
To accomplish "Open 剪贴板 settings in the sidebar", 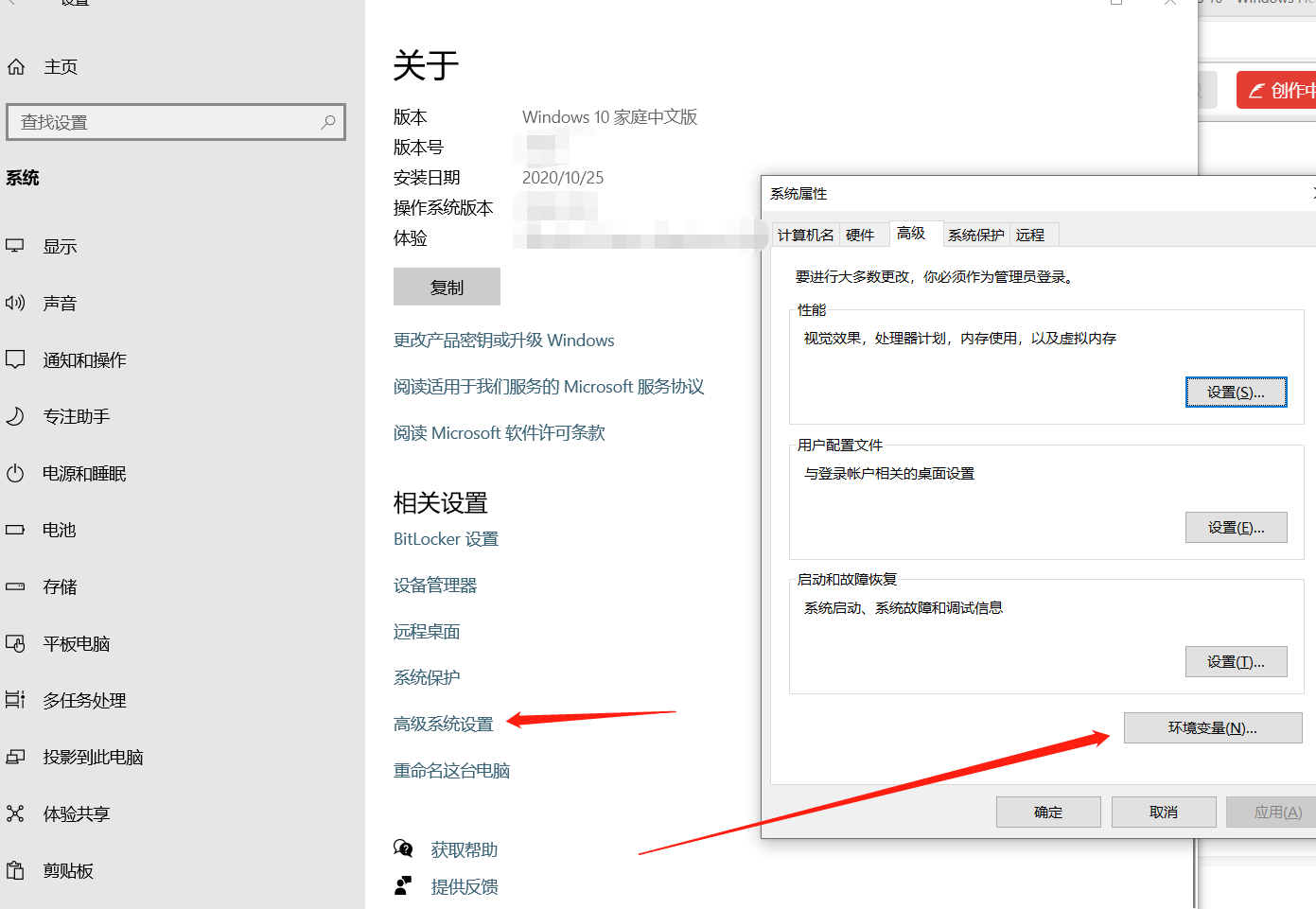I will click(67, 870).
